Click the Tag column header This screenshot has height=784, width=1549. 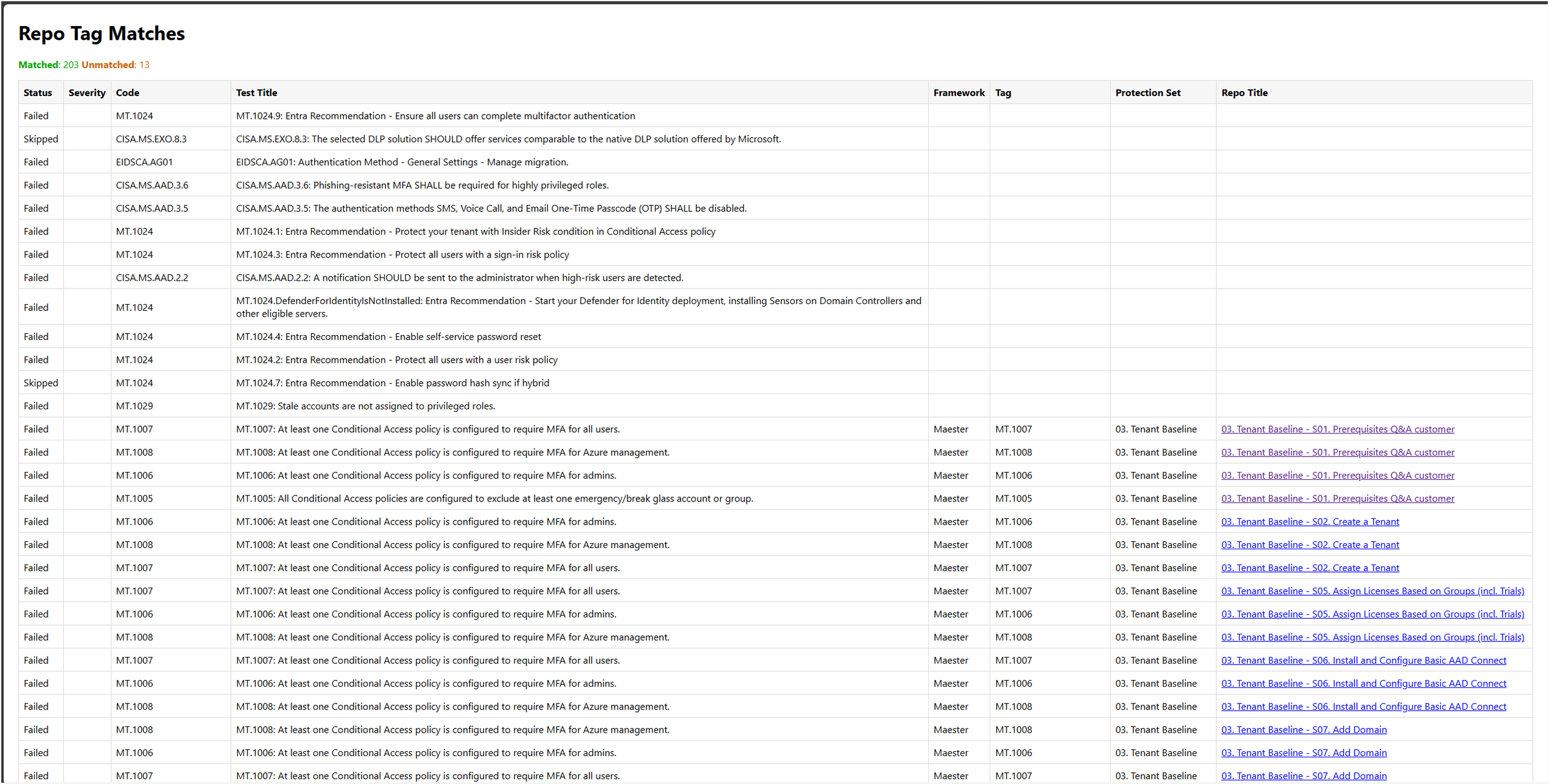click(1003, 92)
